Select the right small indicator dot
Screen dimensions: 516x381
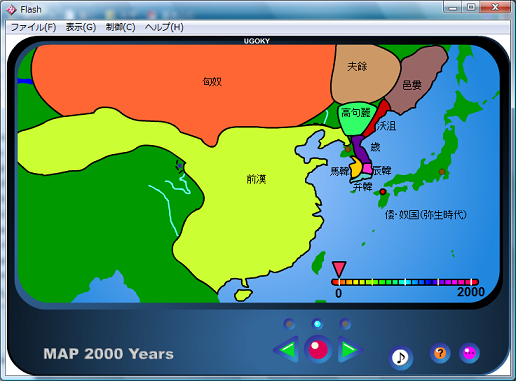[x=345, y=324]
